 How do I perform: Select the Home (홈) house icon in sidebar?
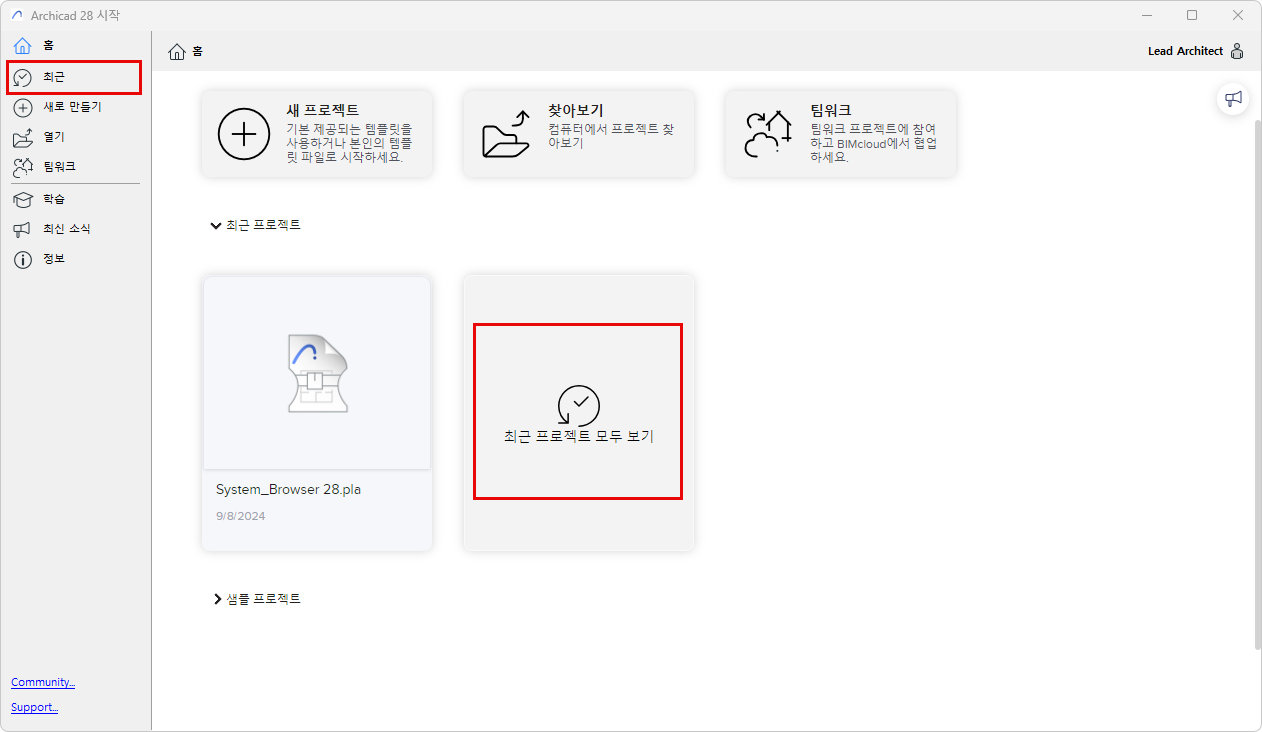pos(23,46)
